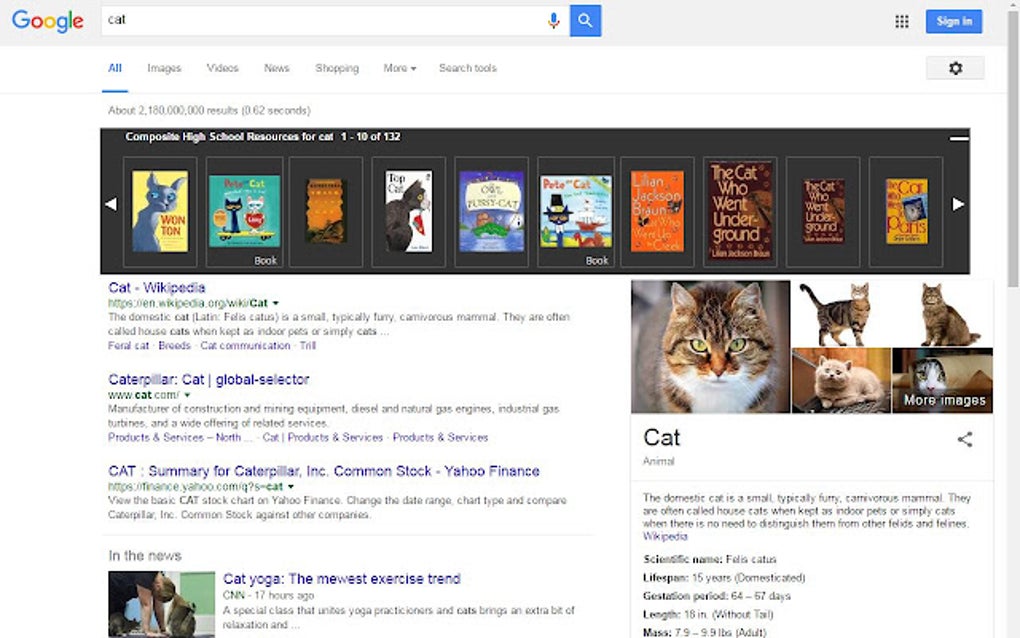
Task: Open Cat yoga news headline
Action: (342, 579)
